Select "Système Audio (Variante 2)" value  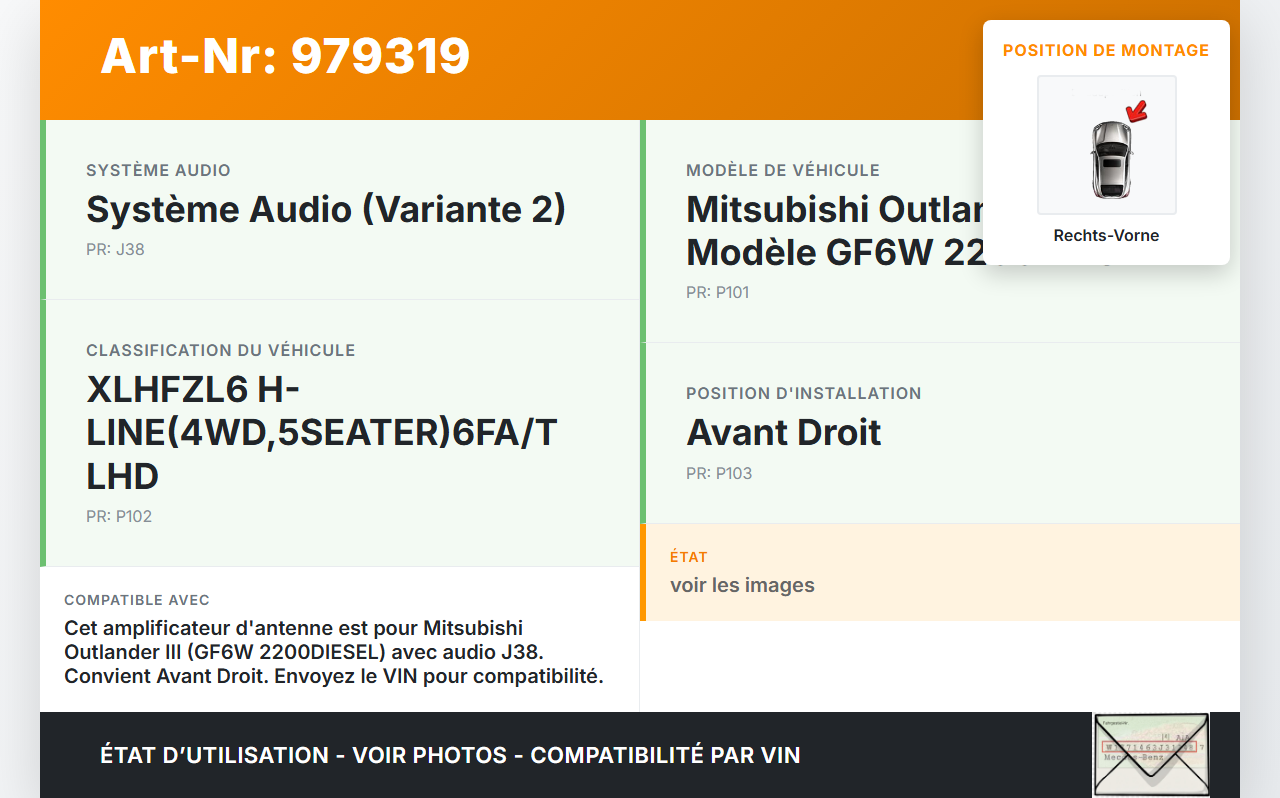click(x=326, y=210)
